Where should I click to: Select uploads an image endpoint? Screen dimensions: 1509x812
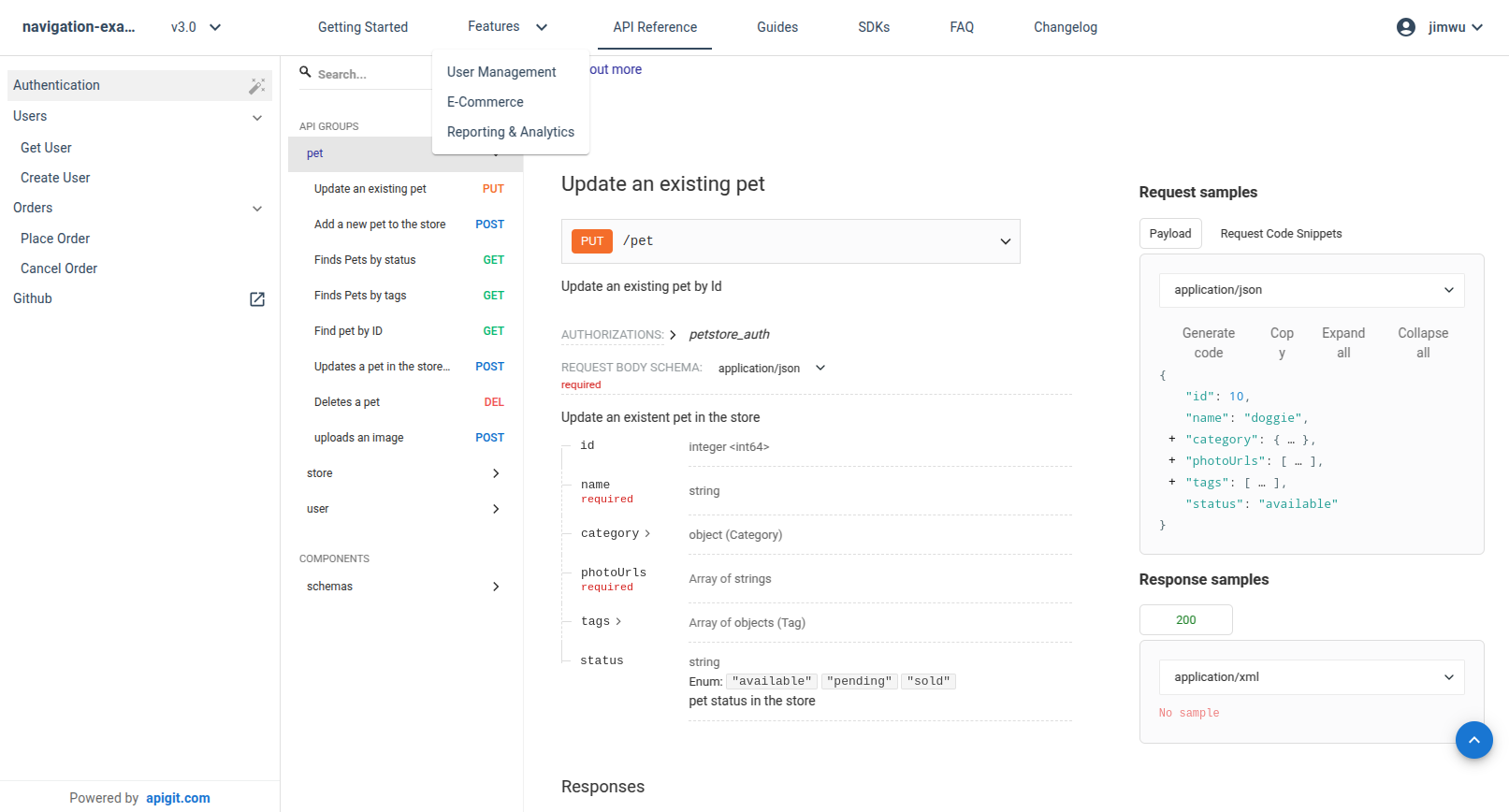[406, 438]
